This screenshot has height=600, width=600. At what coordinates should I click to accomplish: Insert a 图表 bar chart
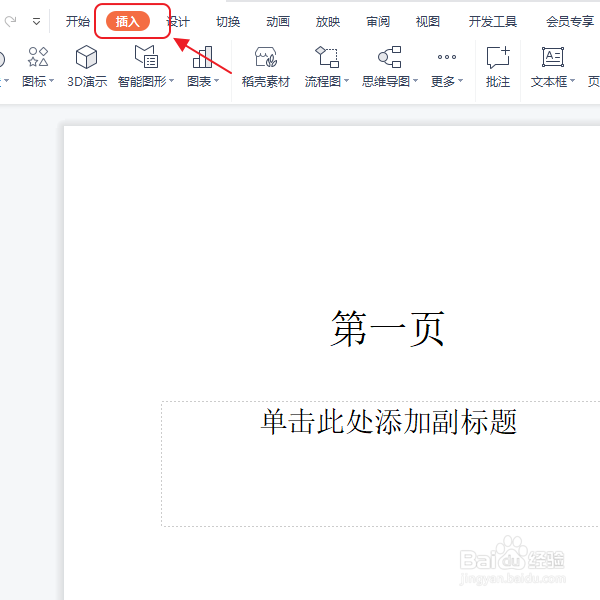point(202,57)
